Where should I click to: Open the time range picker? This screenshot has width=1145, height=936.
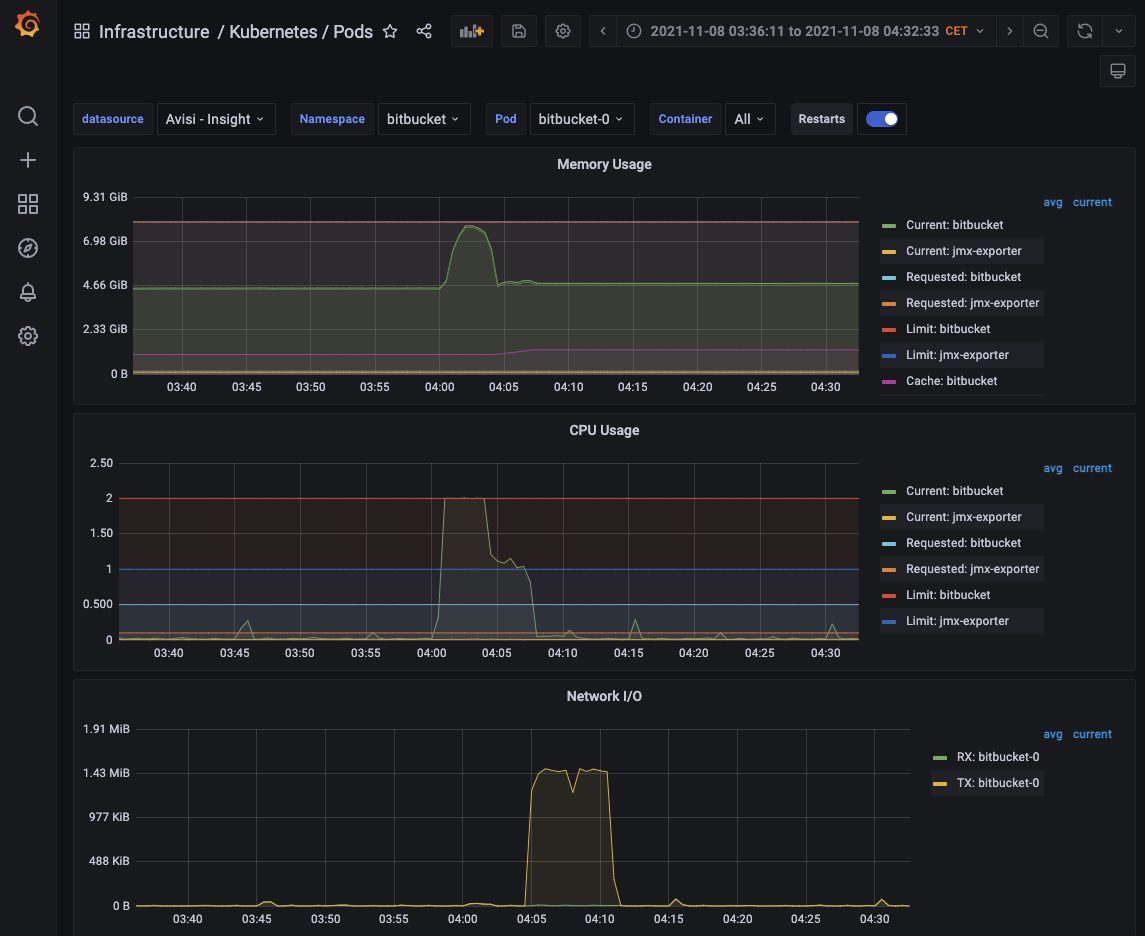click(x=805, y=31)
